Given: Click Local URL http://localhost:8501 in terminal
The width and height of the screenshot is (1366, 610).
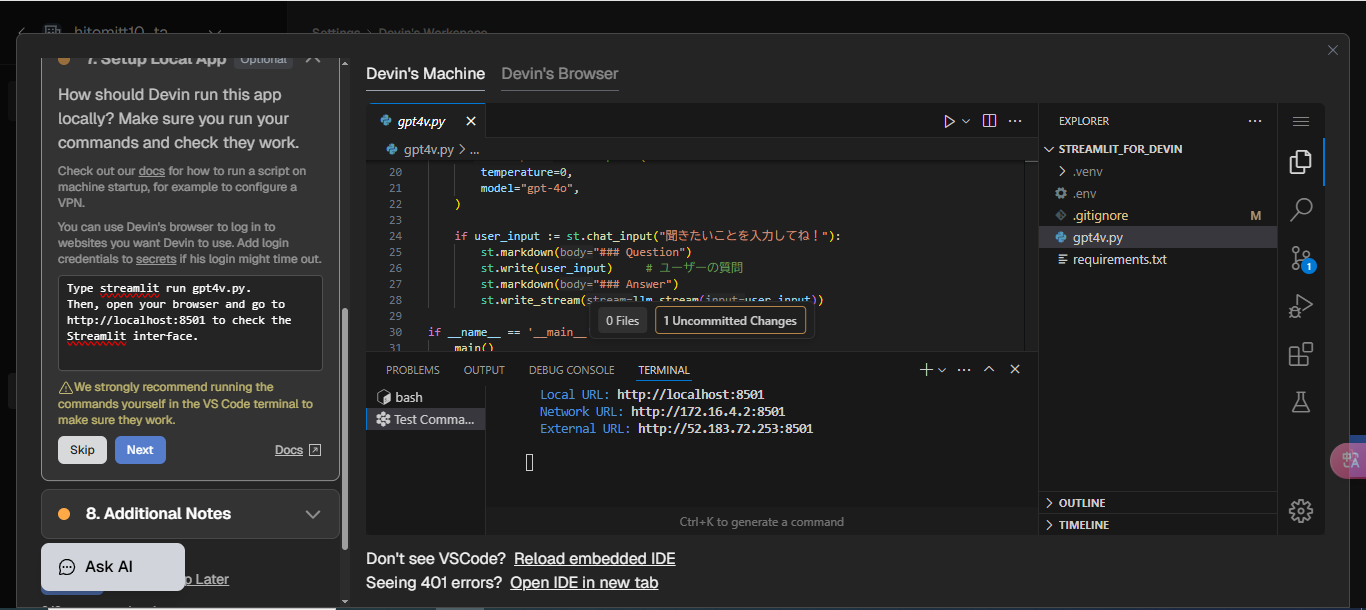Looking at the screenshot, I should (690, 395).
